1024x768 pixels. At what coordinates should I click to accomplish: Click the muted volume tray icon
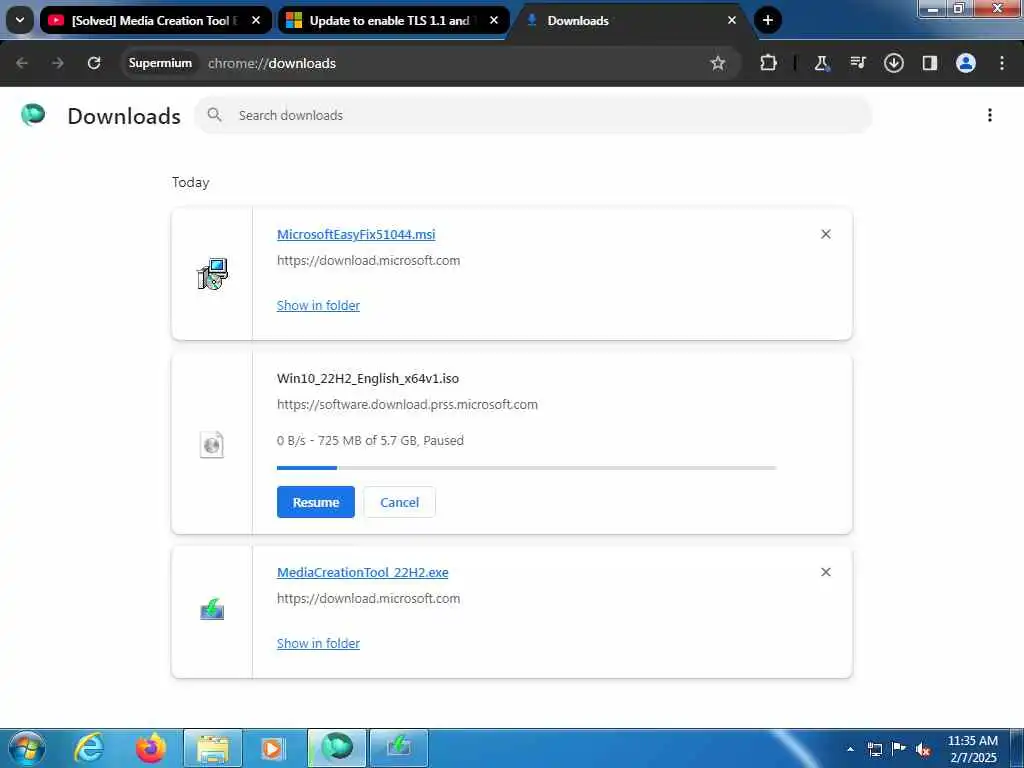coord(923,749)
